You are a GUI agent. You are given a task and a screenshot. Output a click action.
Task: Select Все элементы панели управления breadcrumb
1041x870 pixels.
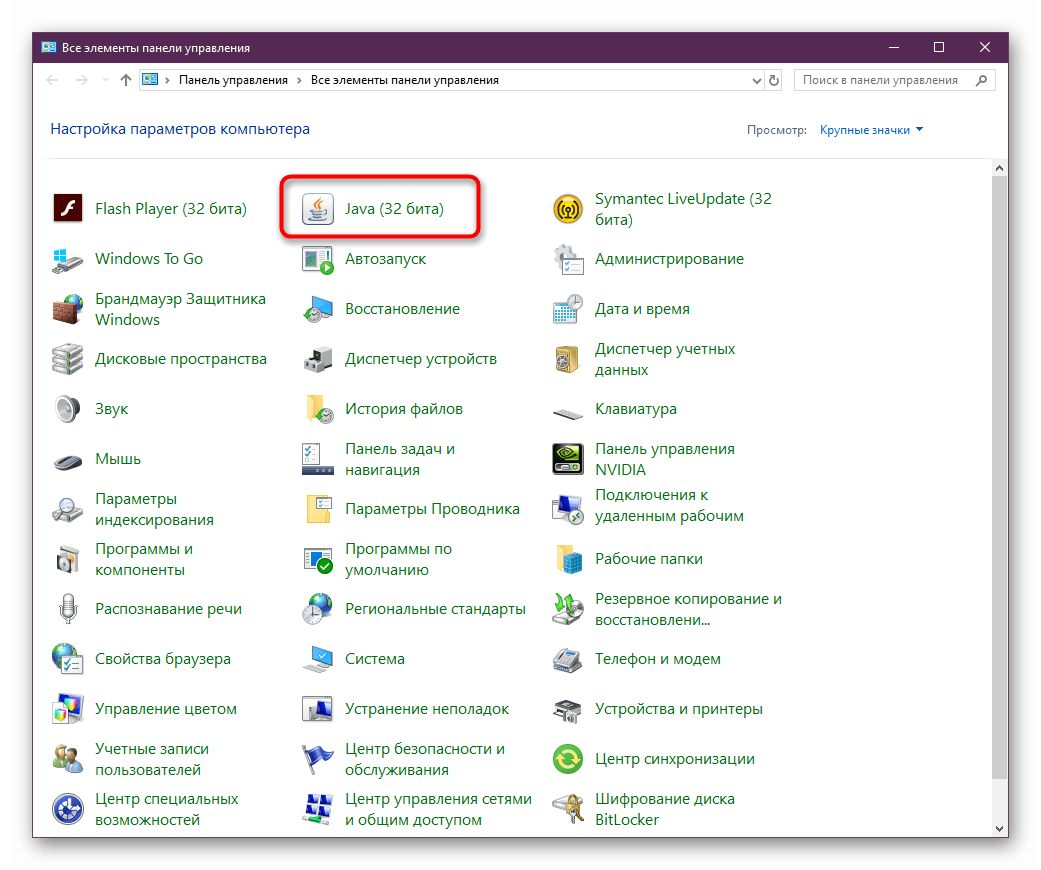click(x=404, y=80)
